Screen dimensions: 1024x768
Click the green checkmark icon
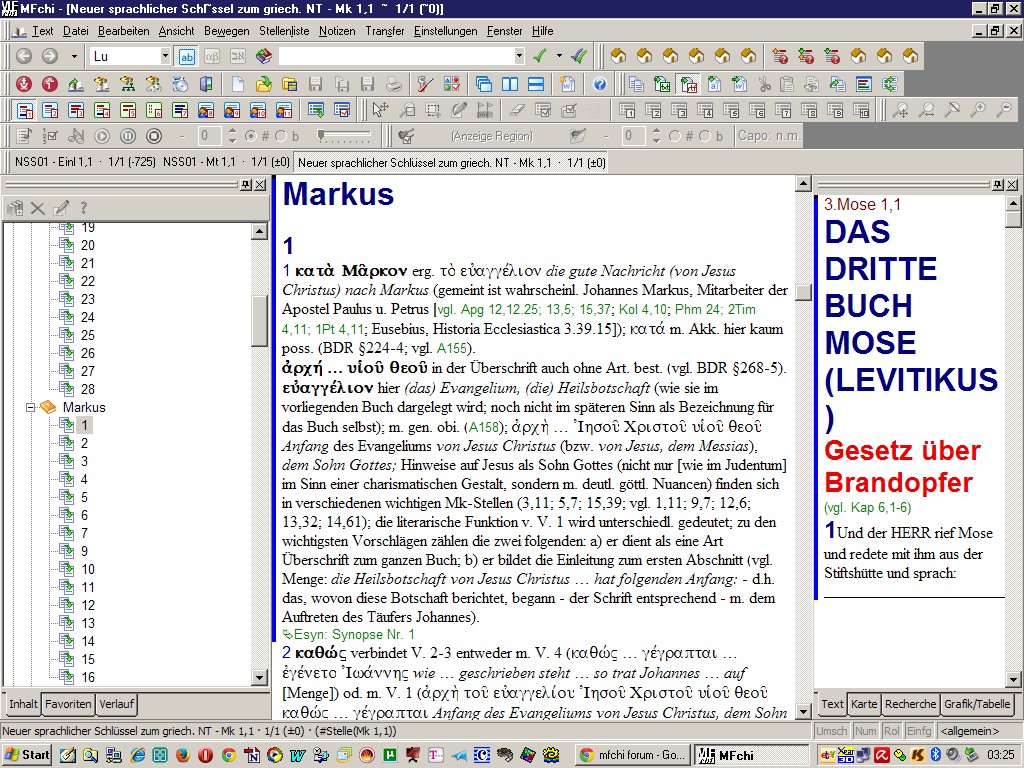[x=540, y=56]
